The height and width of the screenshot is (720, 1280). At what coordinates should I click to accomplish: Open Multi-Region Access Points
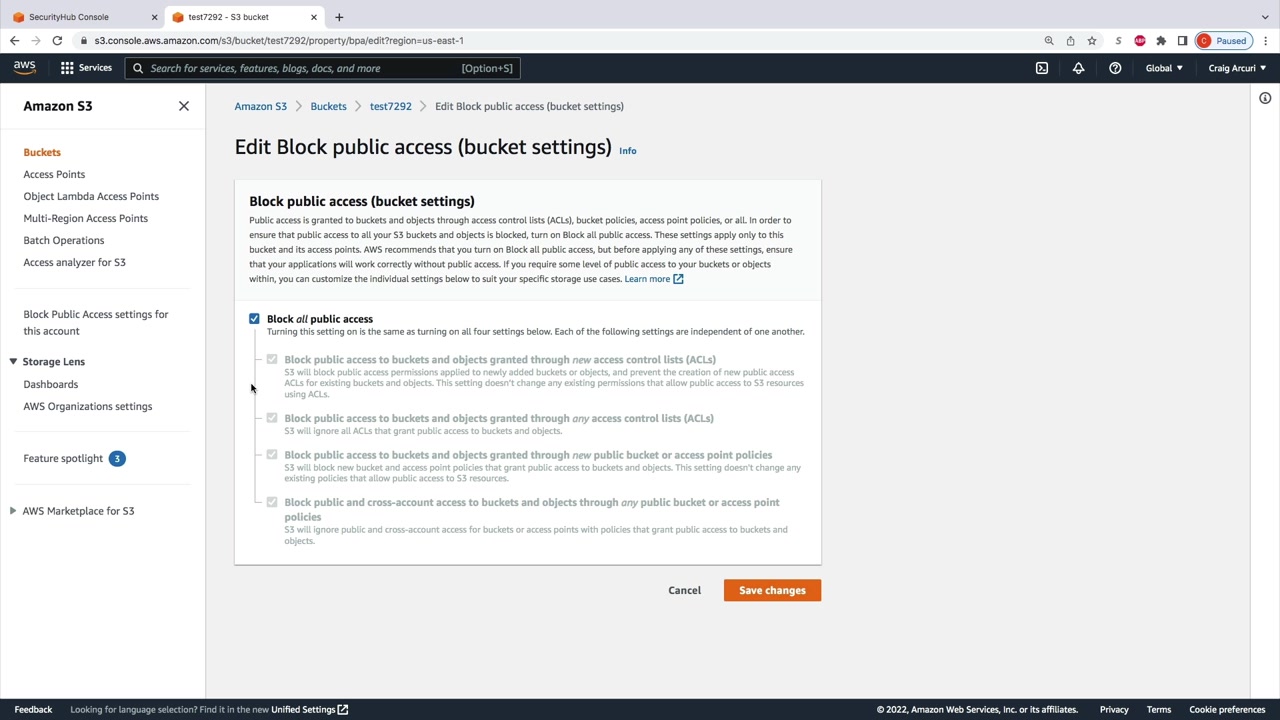[86, 218]
